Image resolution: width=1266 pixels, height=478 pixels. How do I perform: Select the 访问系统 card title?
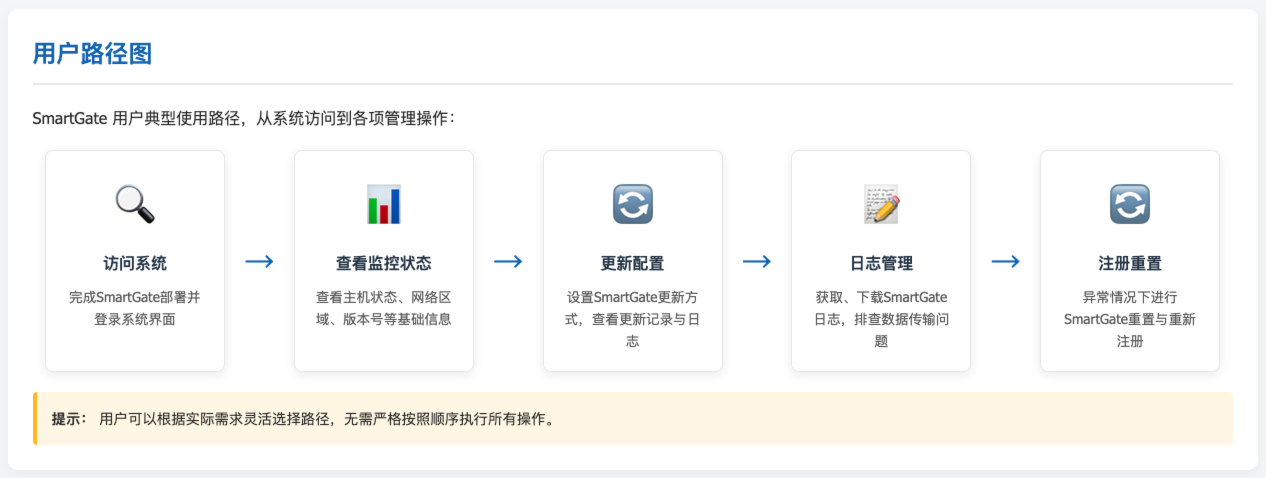(135, 264)
